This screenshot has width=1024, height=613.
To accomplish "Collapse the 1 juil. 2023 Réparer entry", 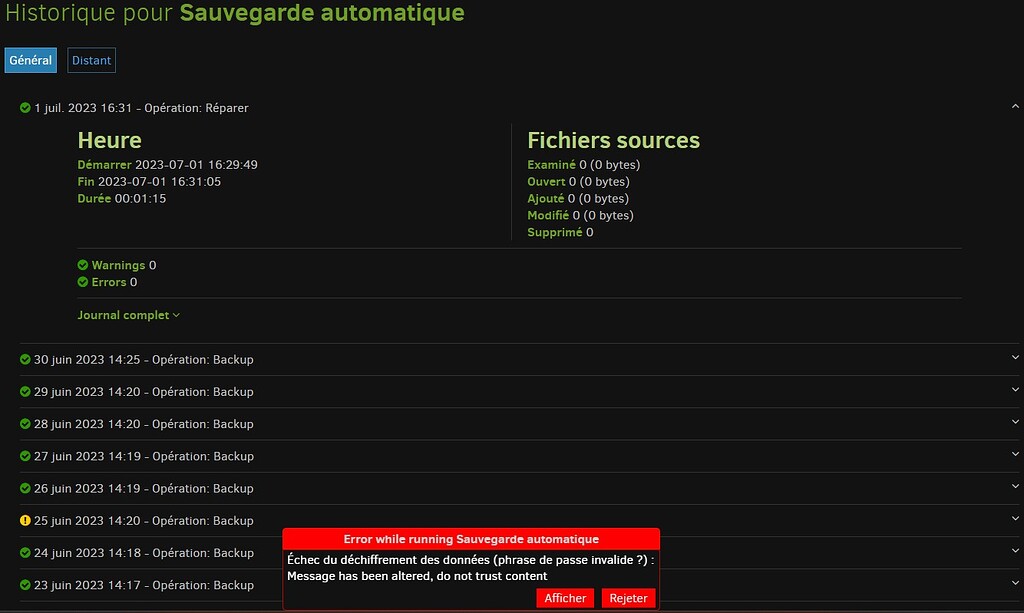I will click(1015, 106).
